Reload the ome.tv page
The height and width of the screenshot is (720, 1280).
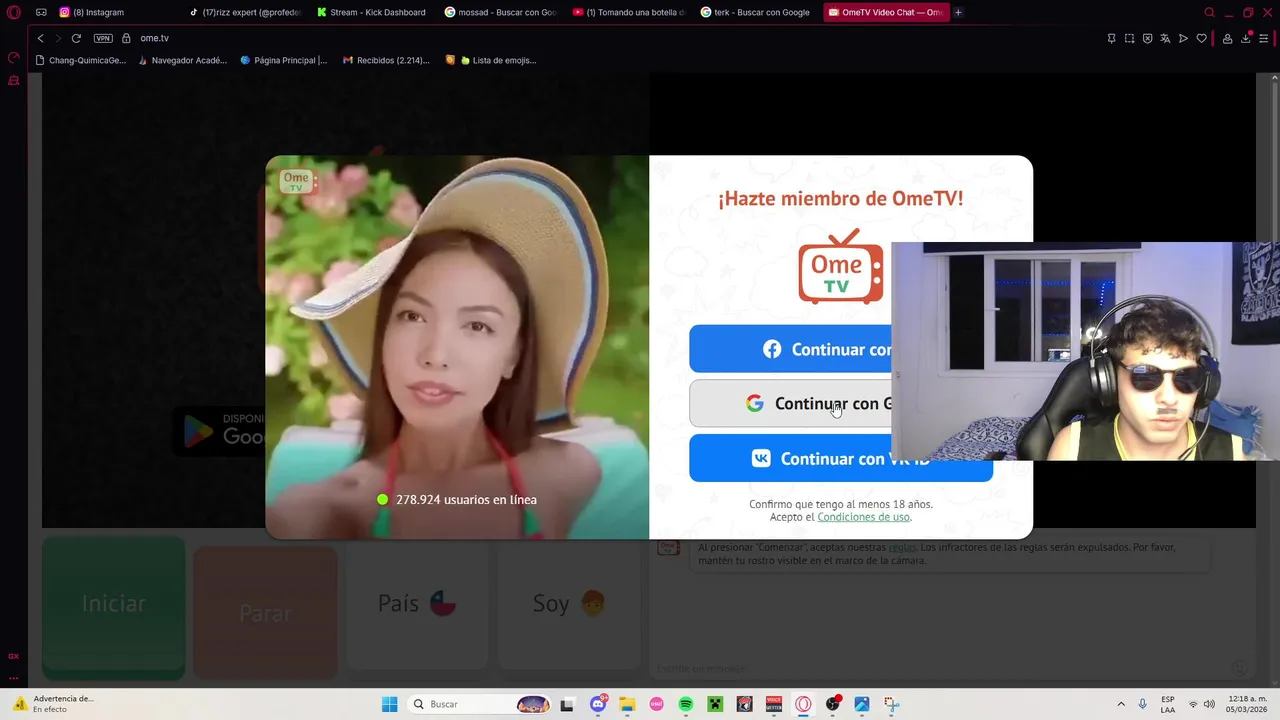[x=76, y=38]
